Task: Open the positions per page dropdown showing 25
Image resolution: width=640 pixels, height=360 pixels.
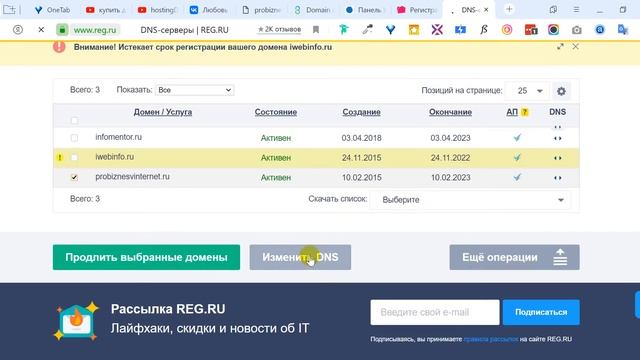Action: coord(527,91)
